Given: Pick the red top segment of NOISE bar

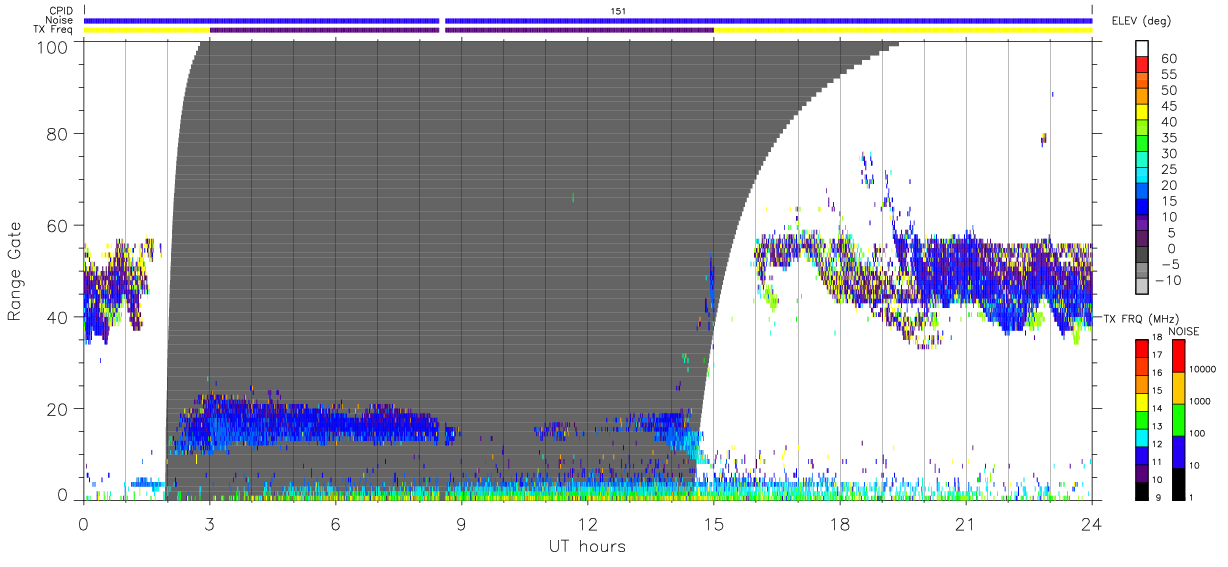Looking at the screenshot, I should [x=1178, y=356].
